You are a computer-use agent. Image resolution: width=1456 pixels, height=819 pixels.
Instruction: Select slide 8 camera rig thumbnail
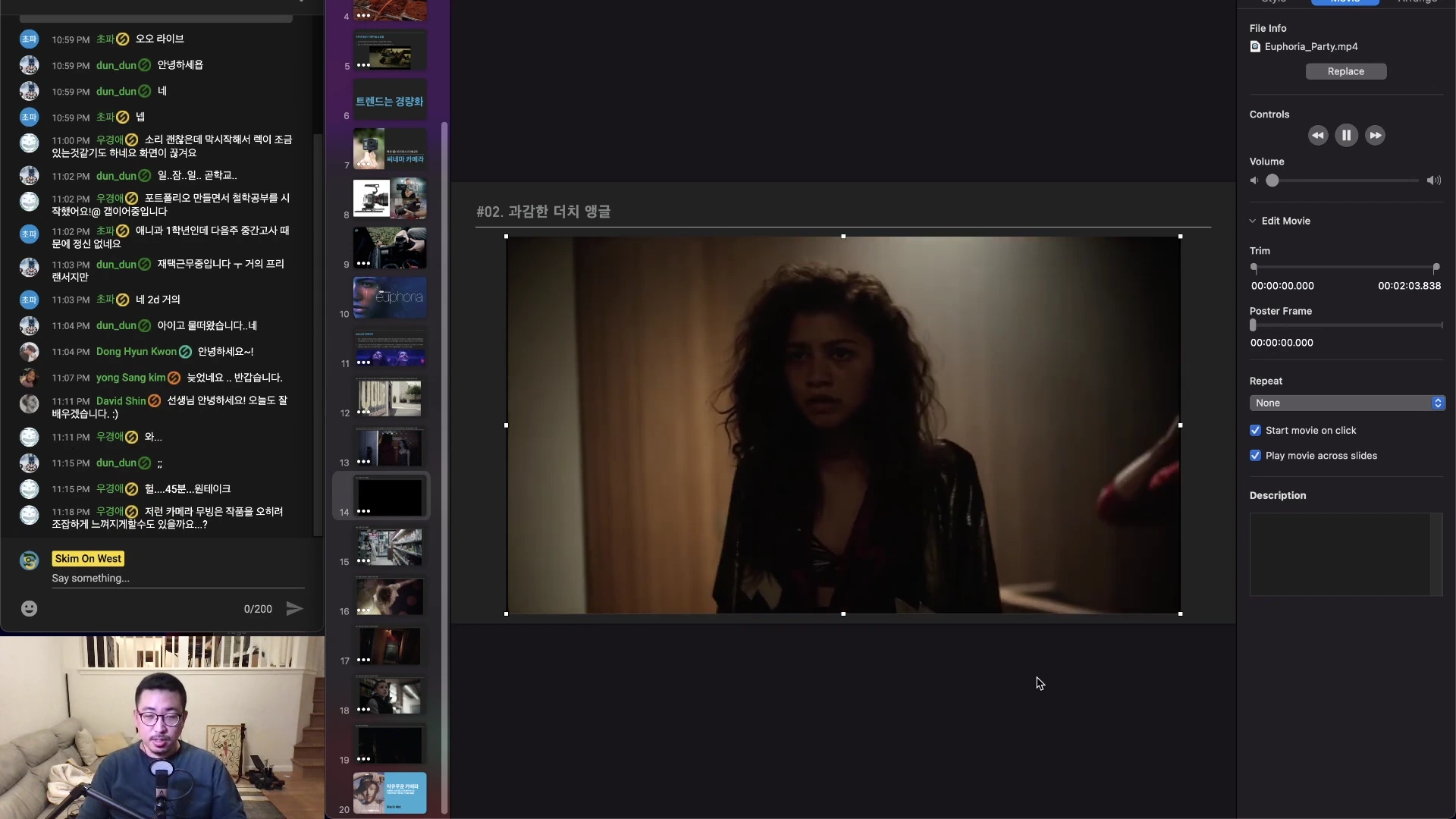(x=390, y=199)
